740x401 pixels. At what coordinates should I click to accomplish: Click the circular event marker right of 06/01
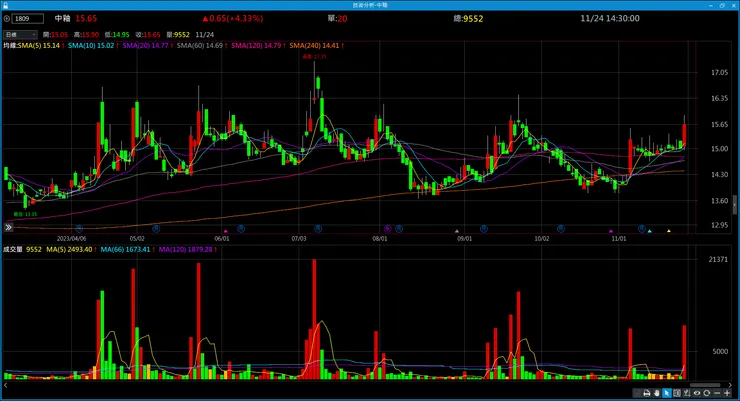(x=241, y=229)
